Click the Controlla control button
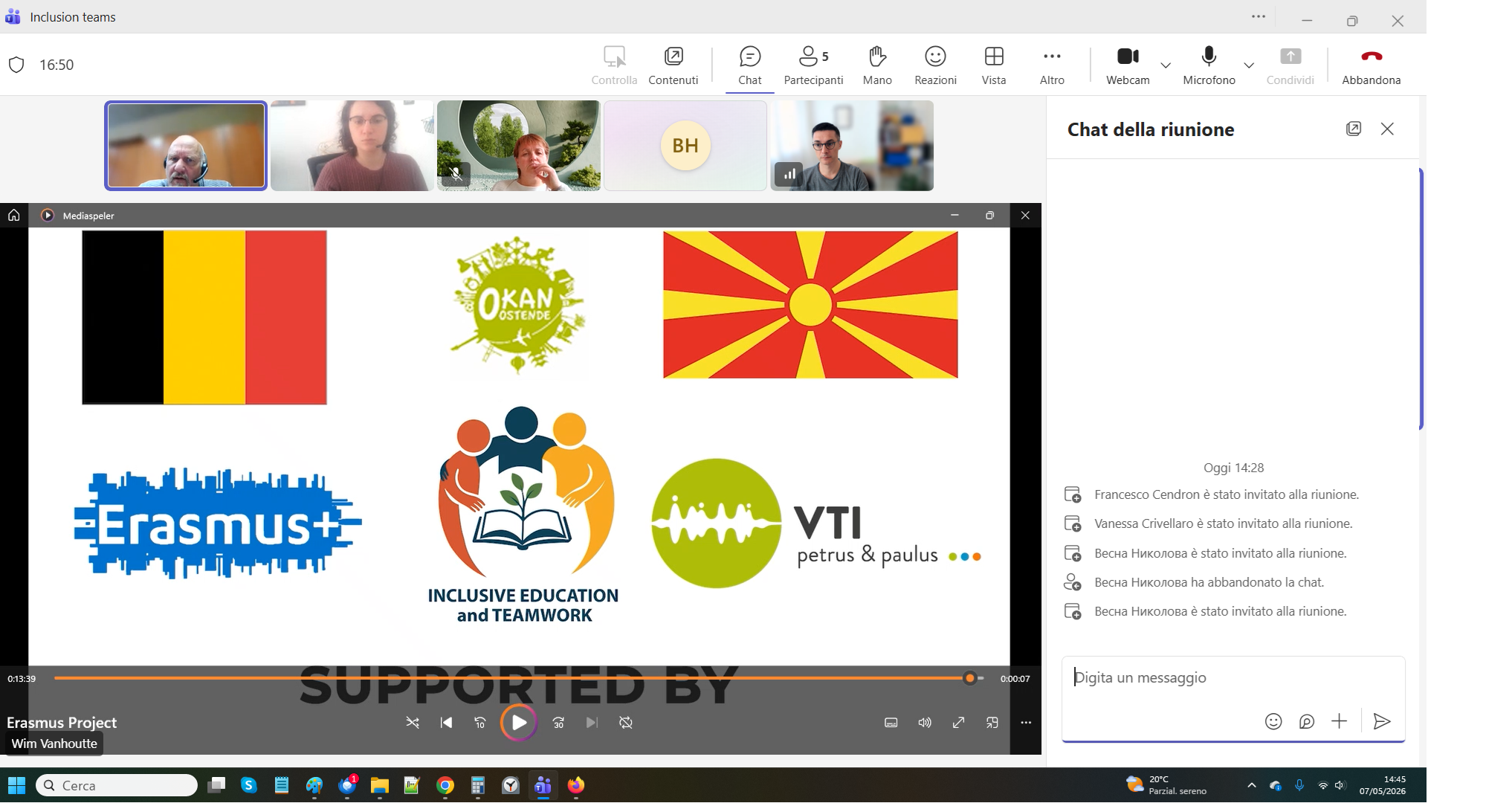 (x=614, y=65)
